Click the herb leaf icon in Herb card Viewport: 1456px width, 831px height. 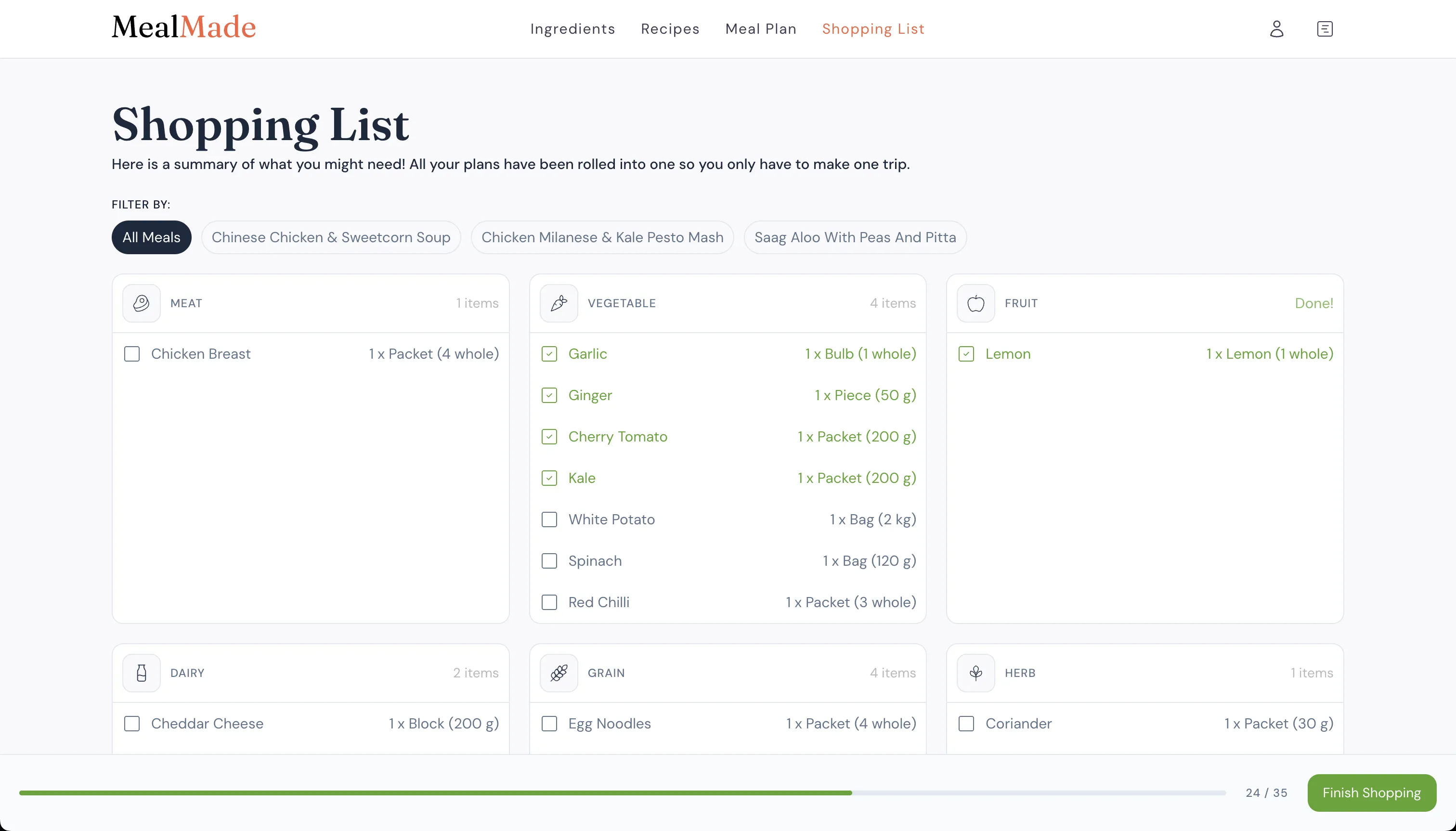click(x=975, y=673)
